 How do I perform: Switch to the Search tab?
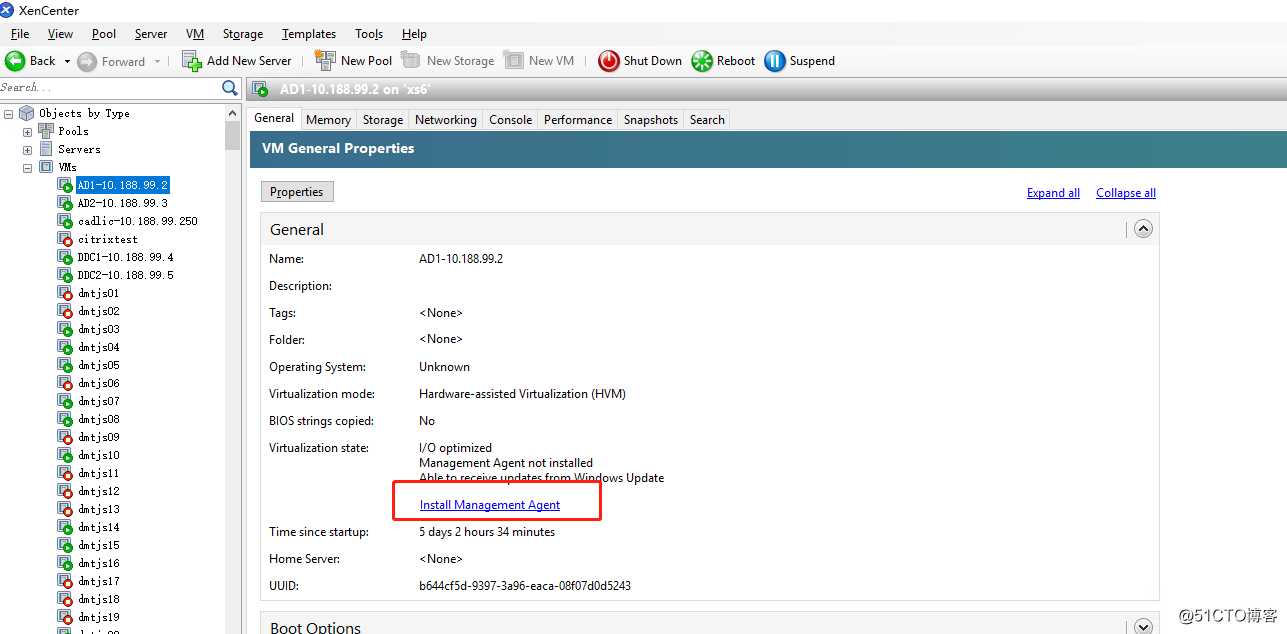click(707, 120)
